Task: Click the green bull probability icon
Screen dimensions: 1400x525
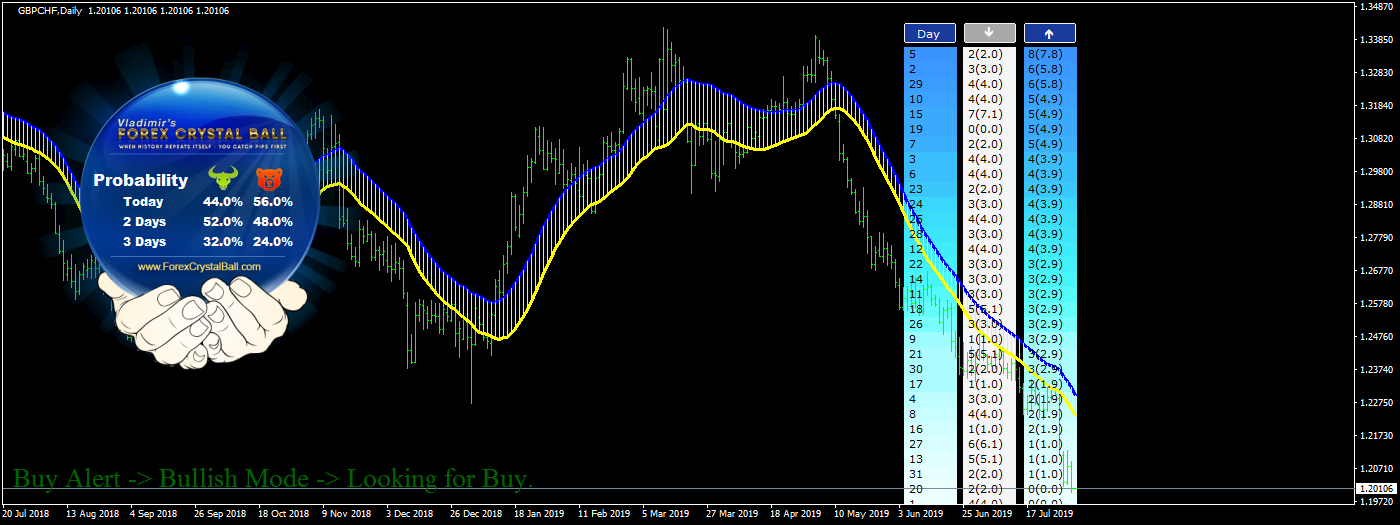Action: tap(222, 179)
